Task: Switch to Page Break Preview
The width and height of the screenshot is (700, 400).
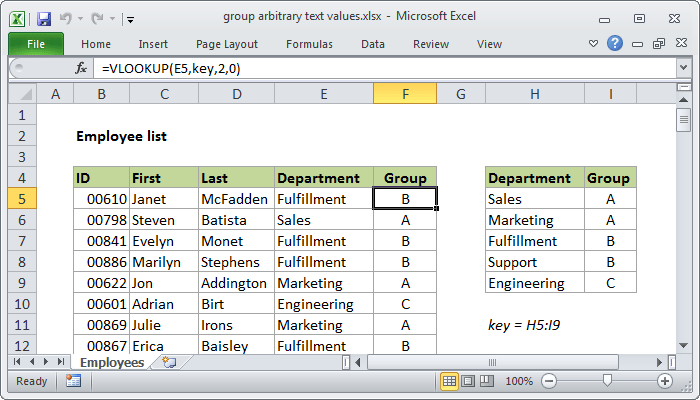Action: pos(486,381)
